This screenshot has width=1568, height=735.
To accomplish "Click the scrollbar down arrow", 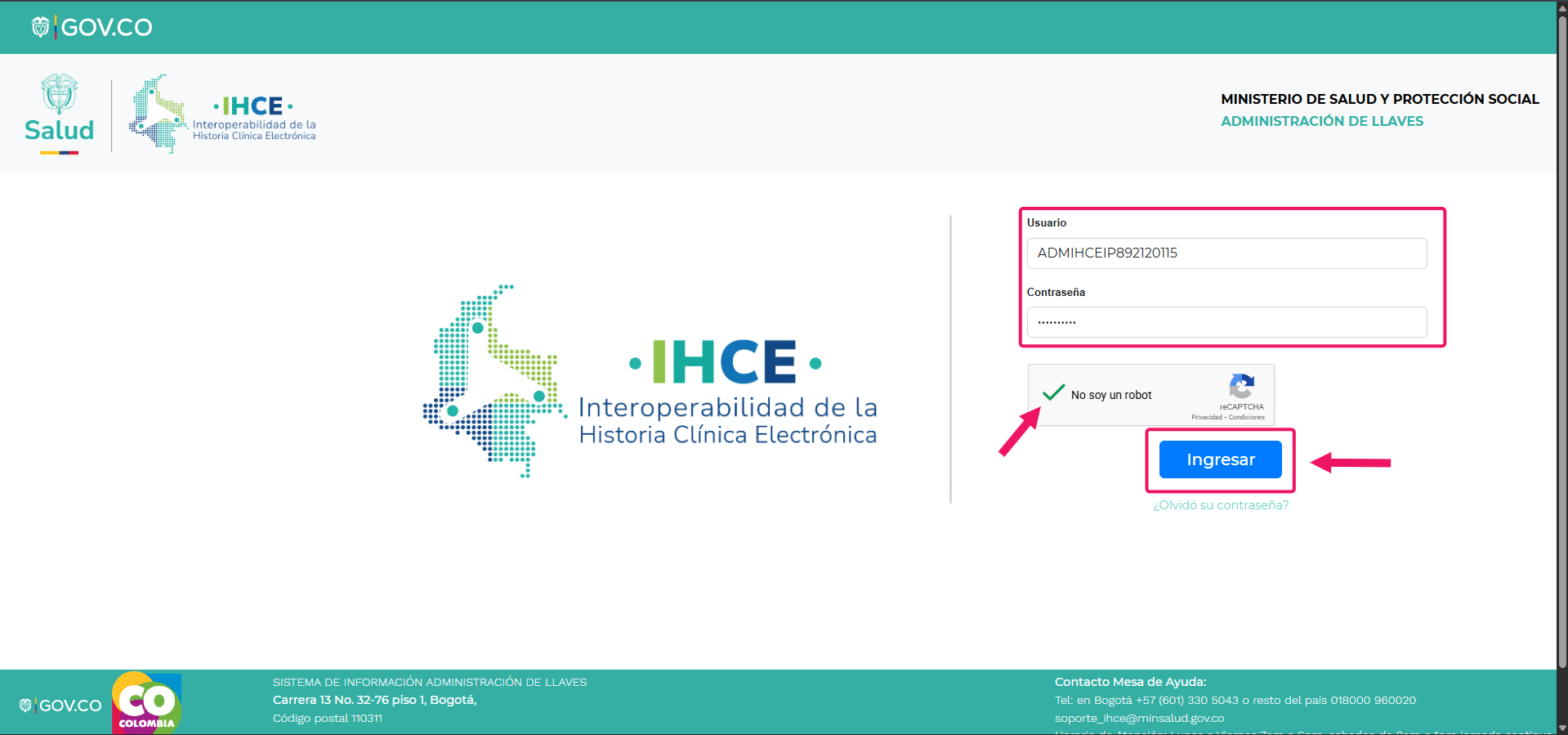I will click(1562, 728).
